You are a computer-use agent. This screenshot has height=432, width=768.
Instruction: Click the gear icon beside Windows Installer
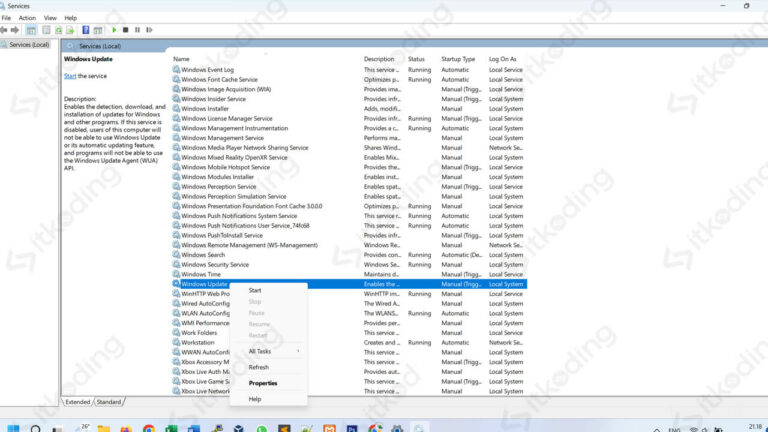pyautogui.click(x=176, y=109)
